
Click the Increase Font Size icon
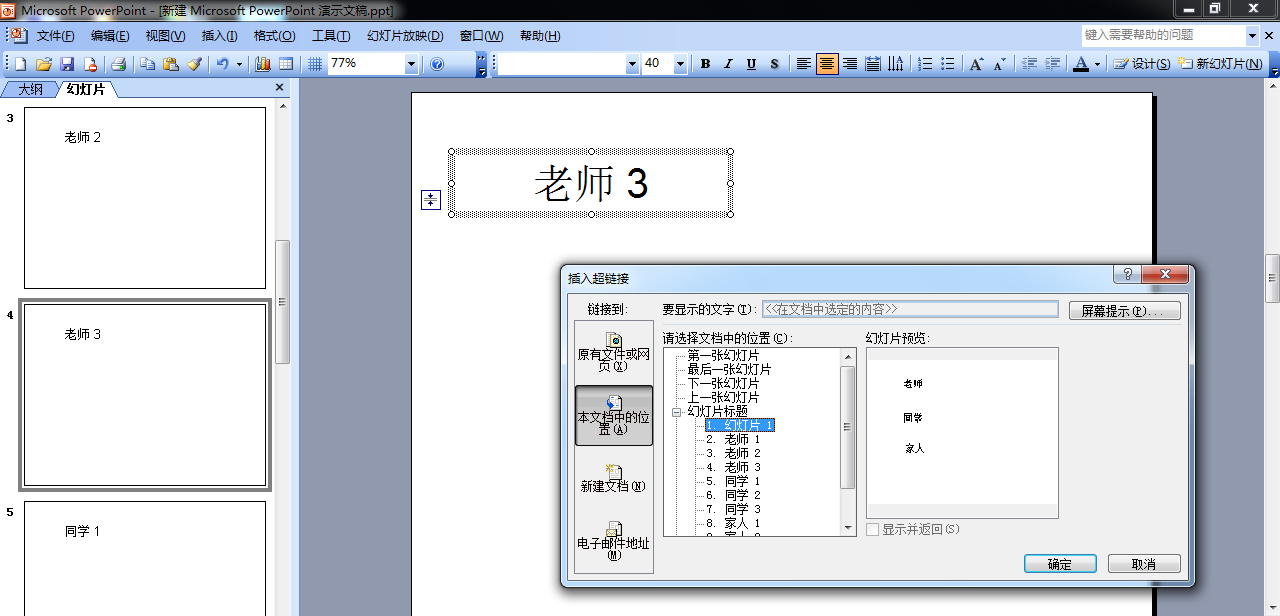(x=977, y=64)
